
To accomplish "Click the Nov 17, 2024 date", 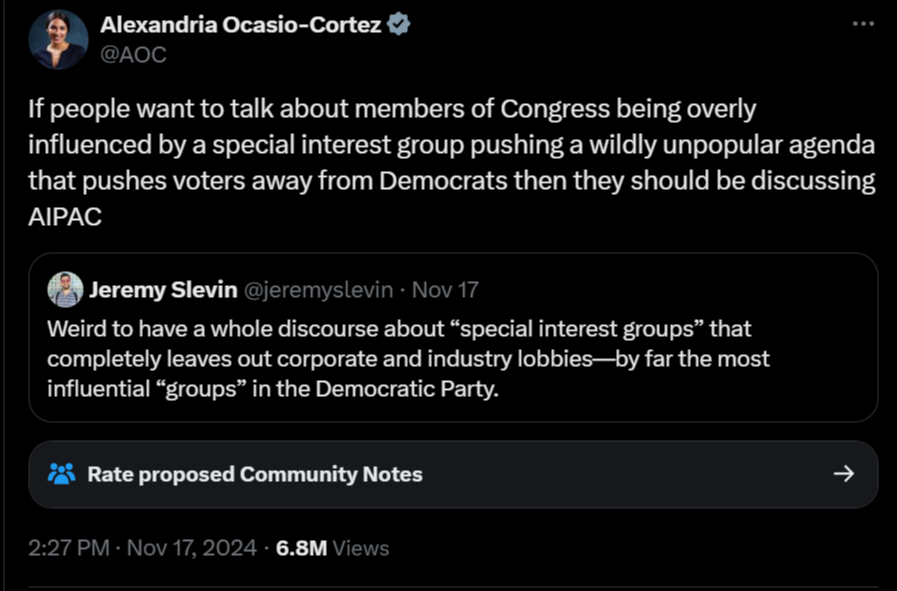I will [192, 548].
